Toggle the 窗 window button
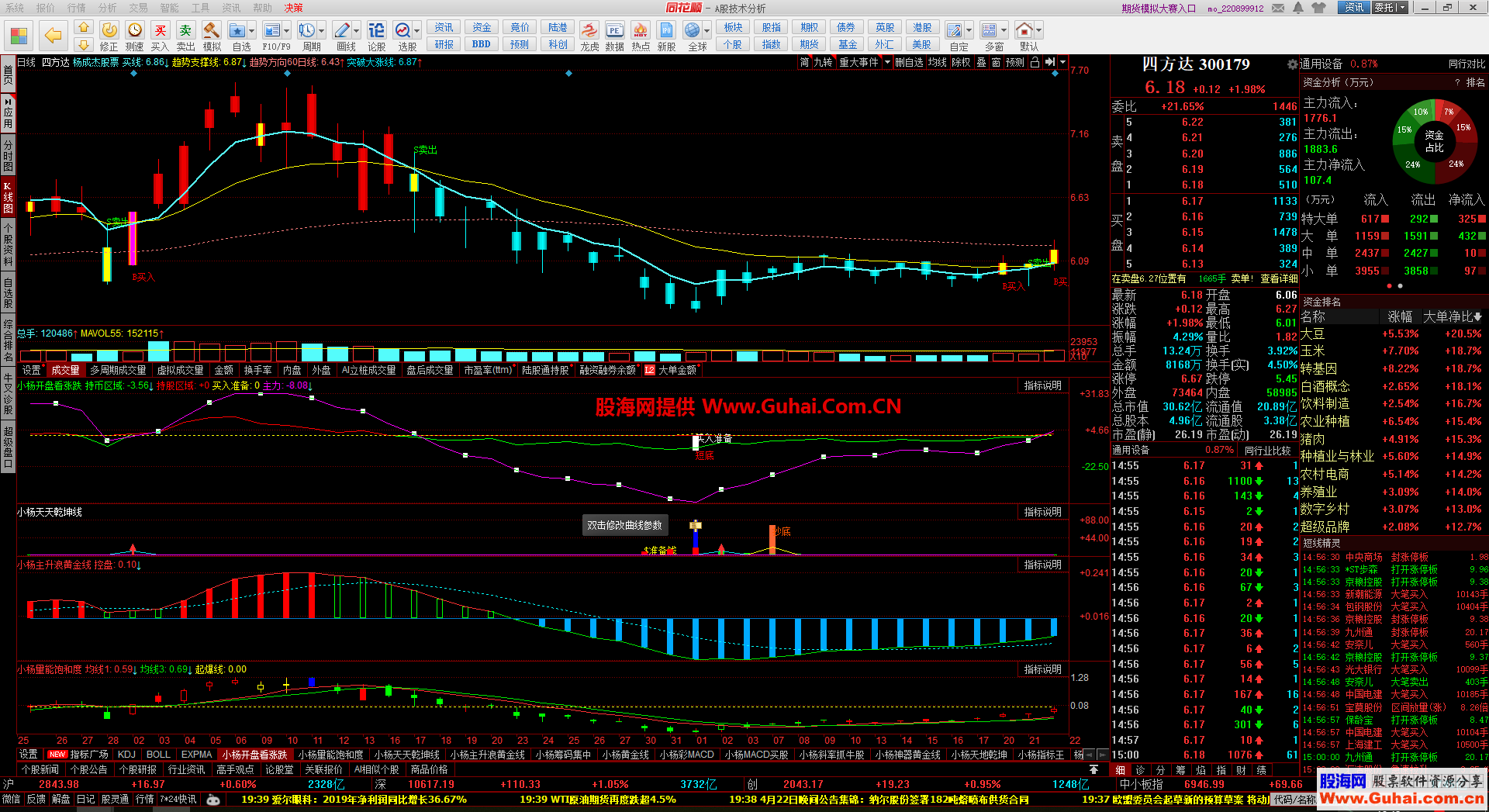The image size is (1489, 812). coord(996,62)
